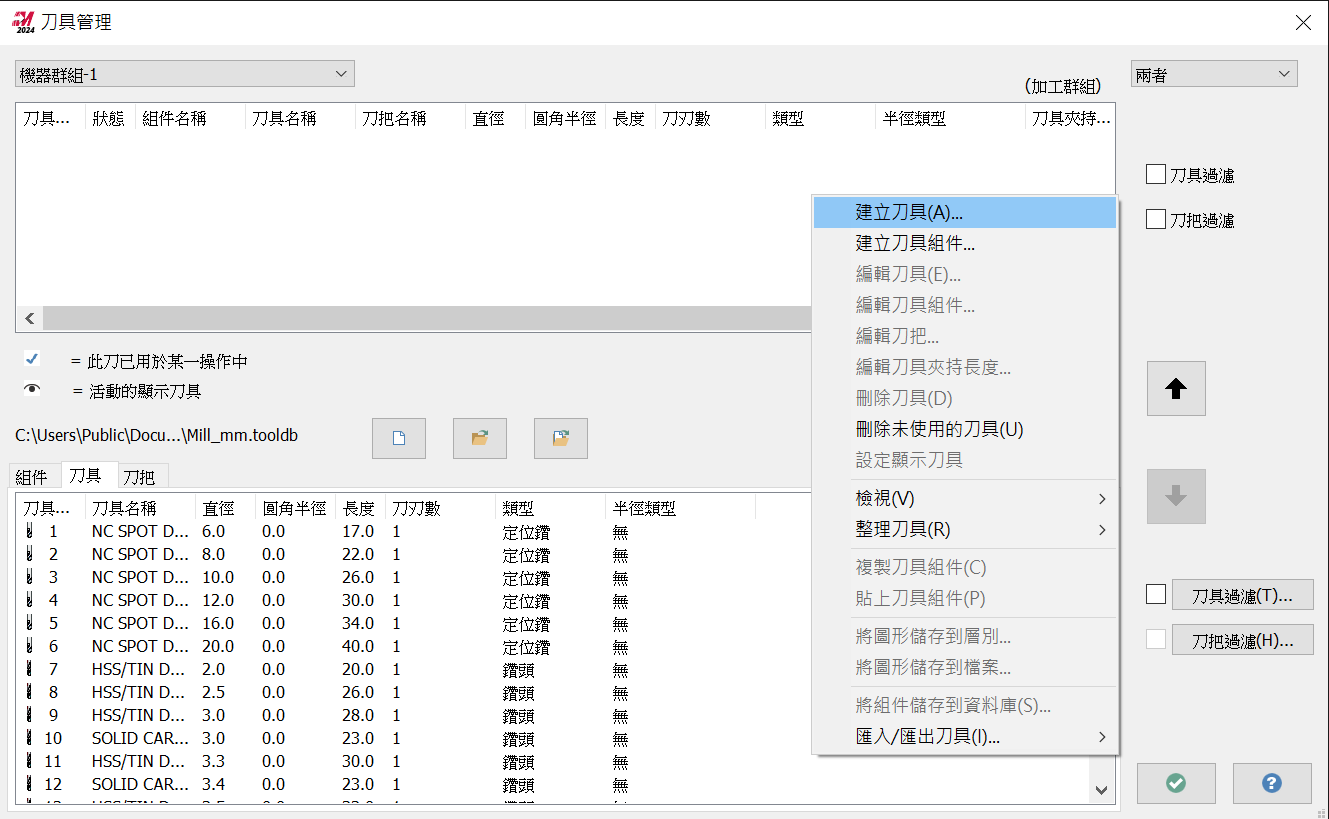Click the blue checkmark legend icon
1329x819 pixels.
pos(32,359)
